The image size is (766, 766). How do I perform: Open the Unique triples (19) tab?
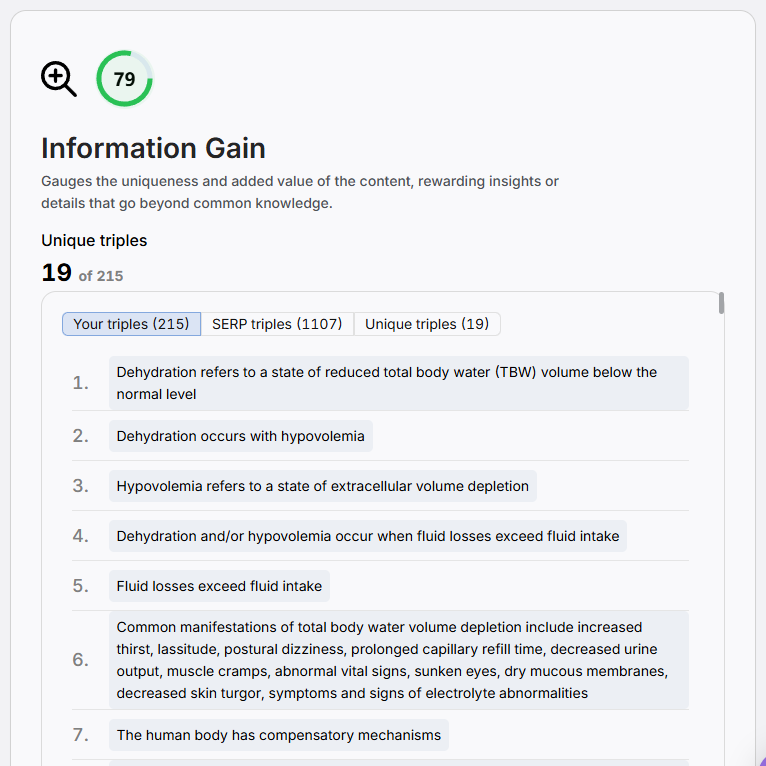tap(427, 324)
